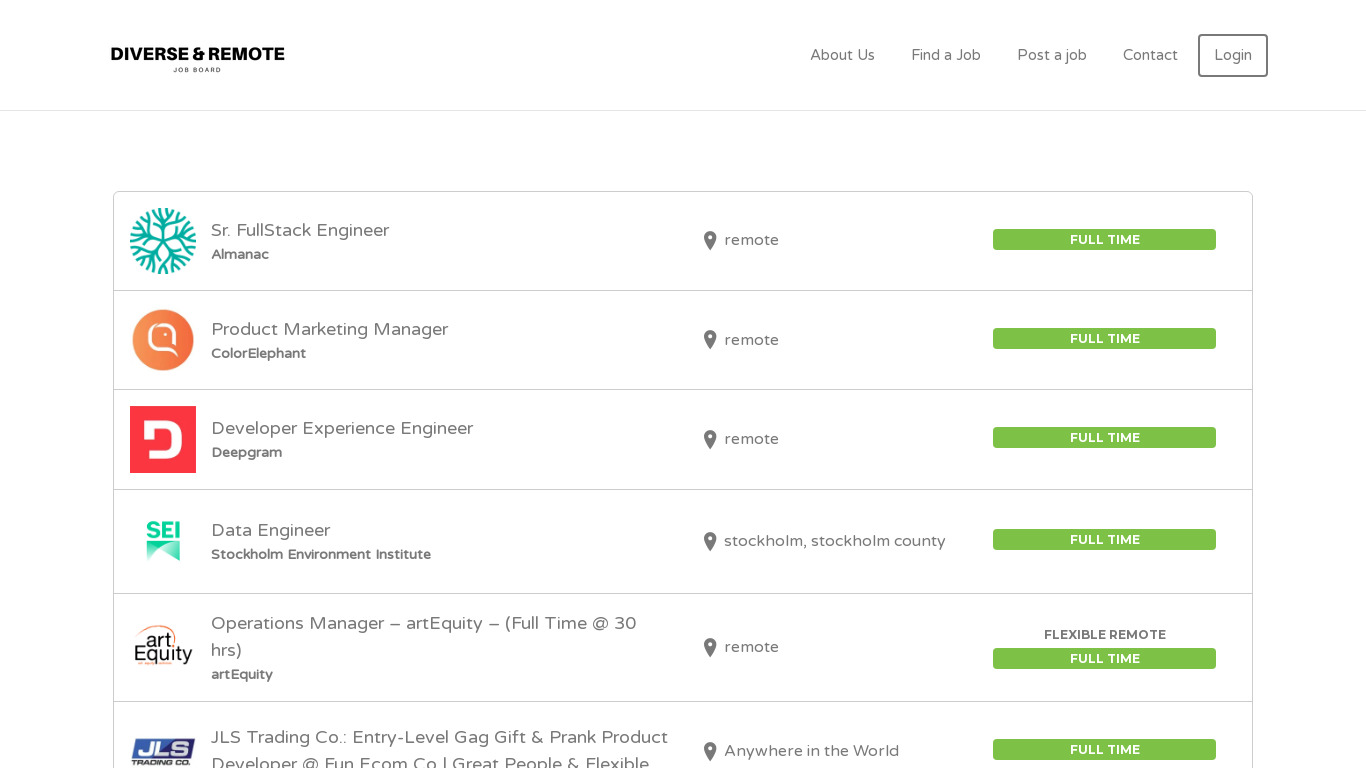Click location pin icon in Deepgram row
The image size is (1366, 768).
tap(710, 439)
